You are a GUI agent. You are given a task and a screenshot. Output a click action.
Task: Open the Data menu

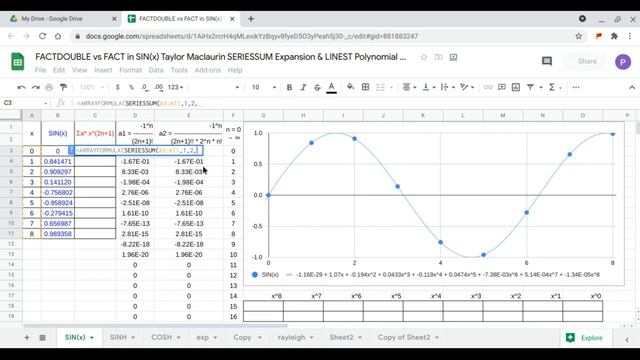pos(156,70)
